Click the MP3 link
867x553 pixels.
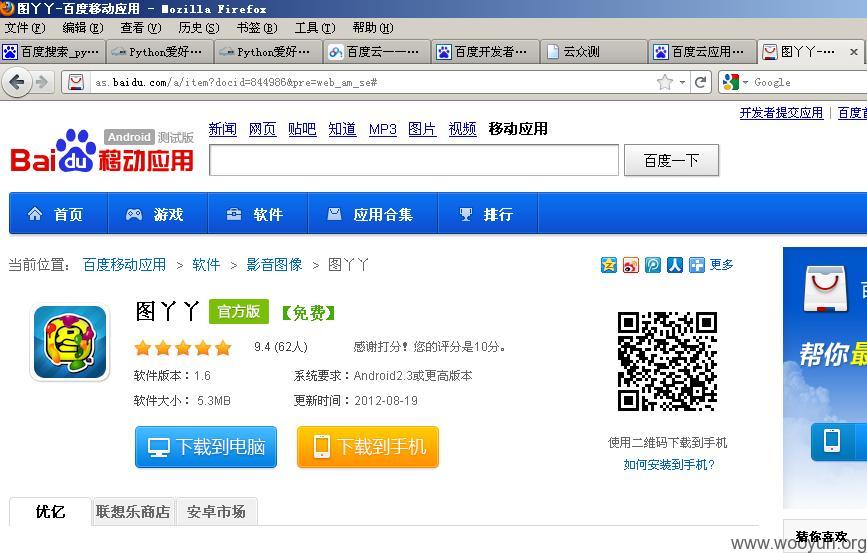coord(383,129)
